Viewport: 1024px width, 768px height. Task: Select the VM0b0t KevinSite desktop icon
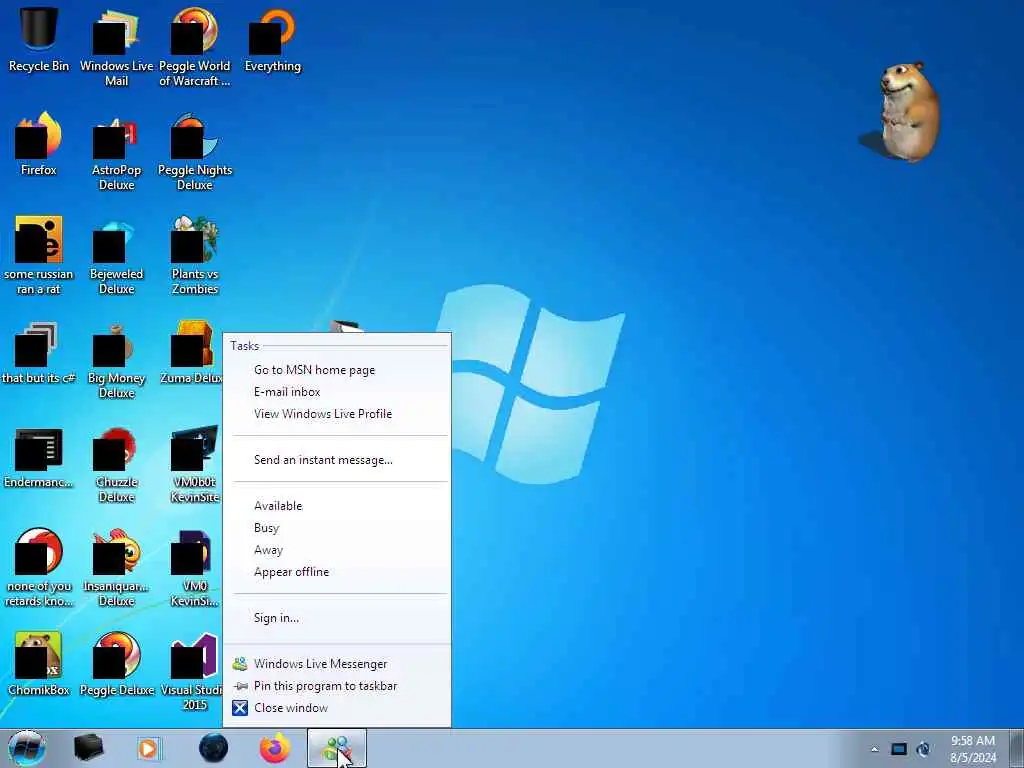[x=195, y=464]
